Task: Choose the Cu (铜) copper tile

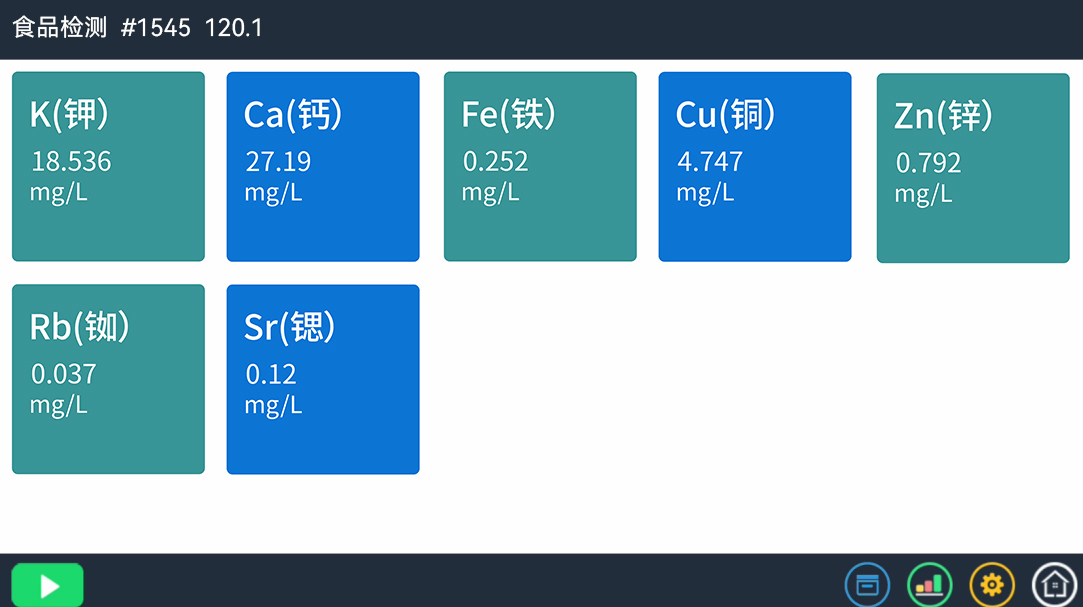Action: click(x=755, y=166)
